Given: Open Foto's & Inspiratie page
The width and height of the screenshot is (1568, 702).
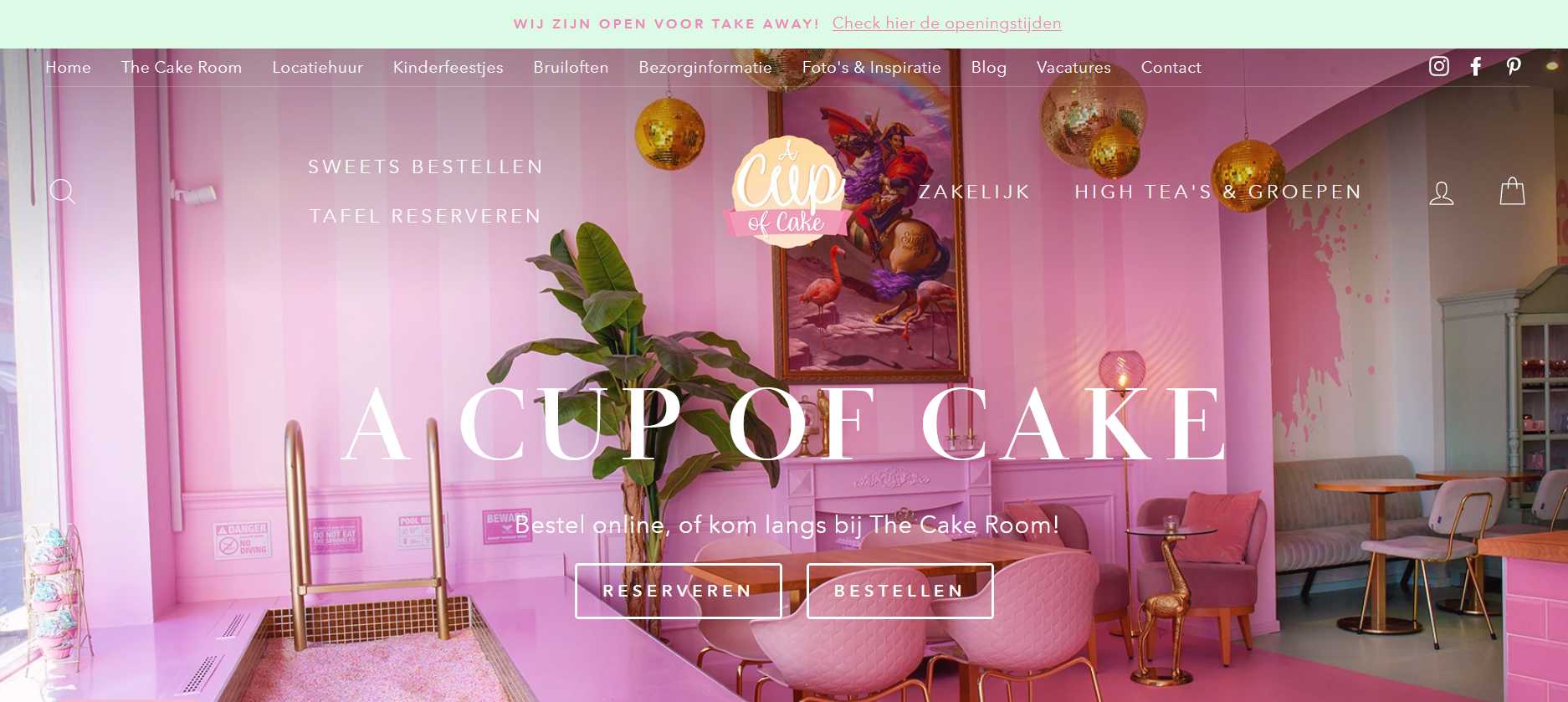Looking at the screenshot, I should pos(872,67).
